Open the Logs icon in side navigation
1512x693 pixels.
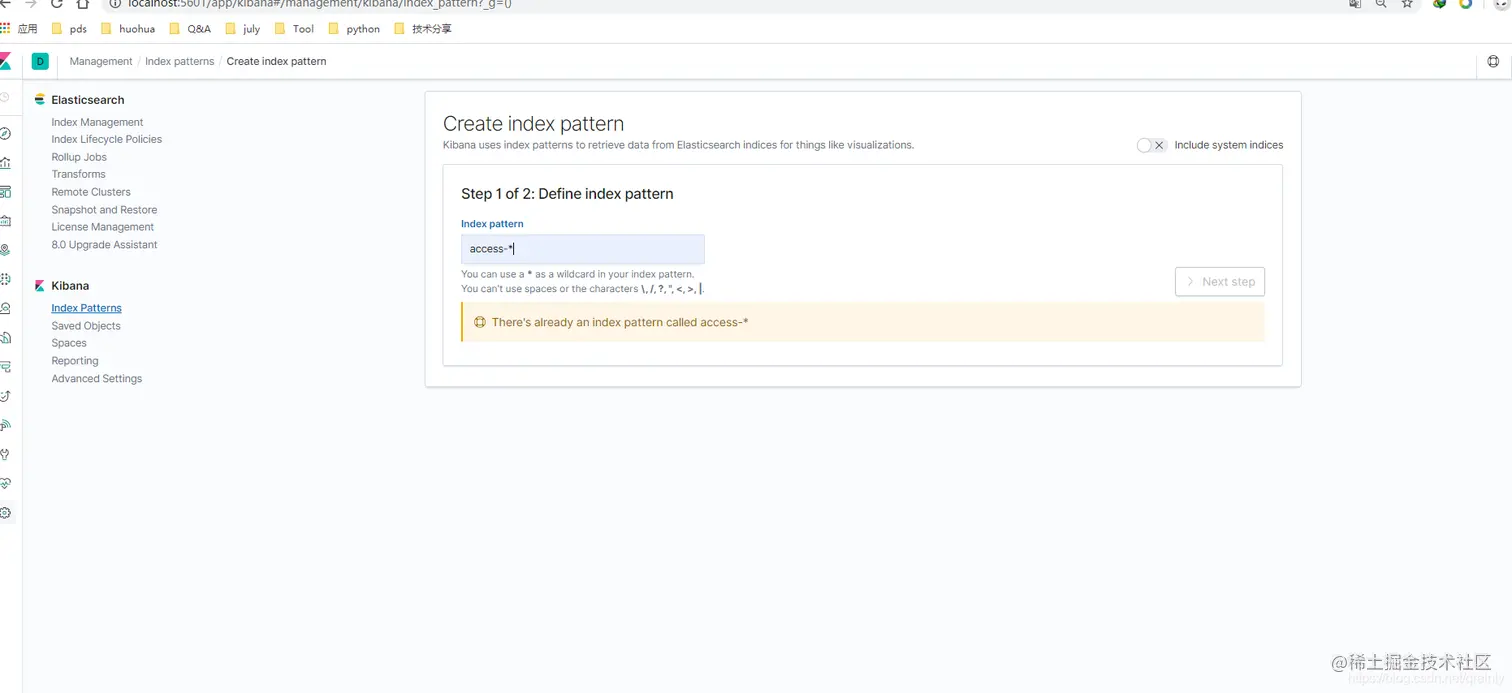coord(5,337)
